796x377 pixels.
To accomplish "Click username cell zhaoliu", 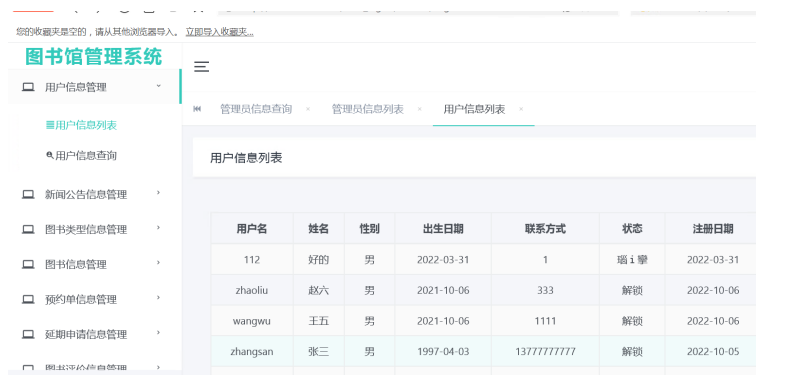I will (252, 290).
